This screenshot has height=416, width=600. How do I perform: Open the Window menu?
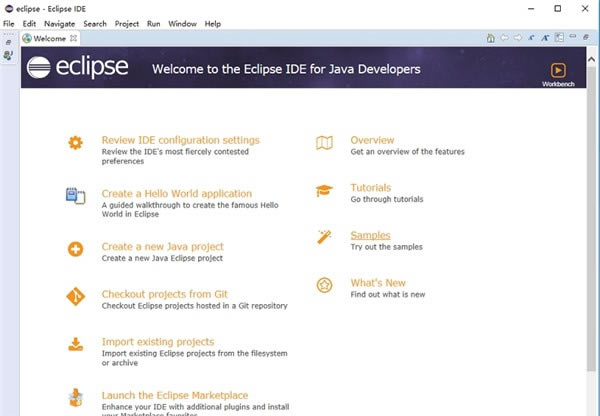(182, 23)
